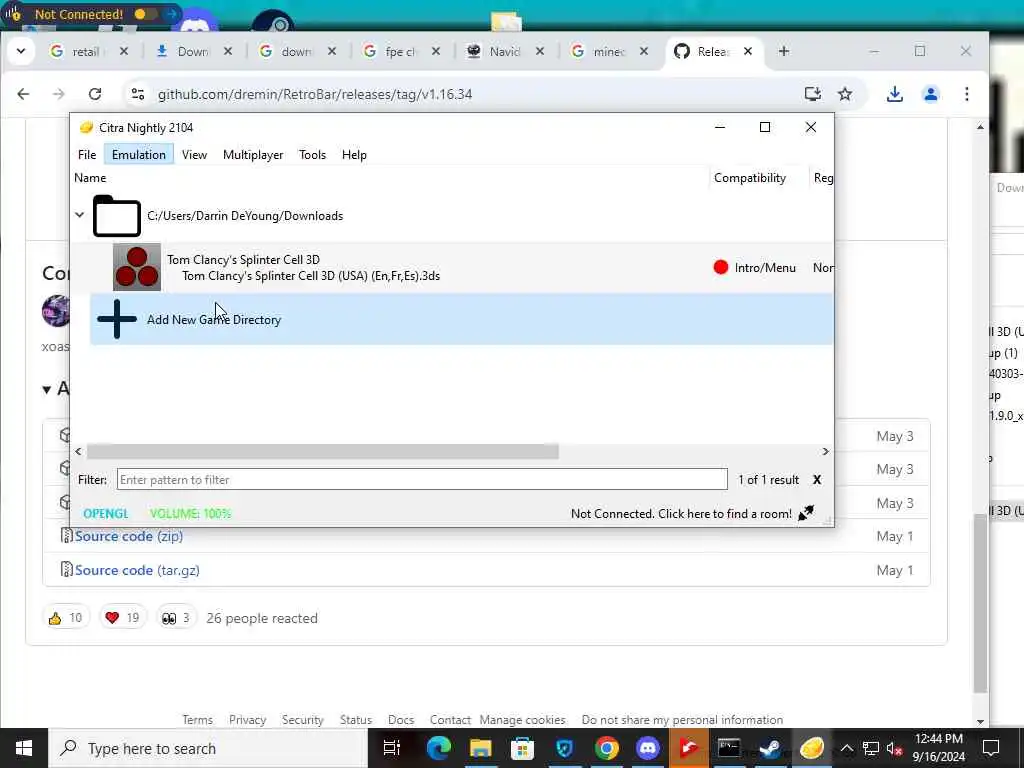Switch to the RetroBar Releases Chrome tab
This screenshot has height=768, width=1024.
pos(713,52)
